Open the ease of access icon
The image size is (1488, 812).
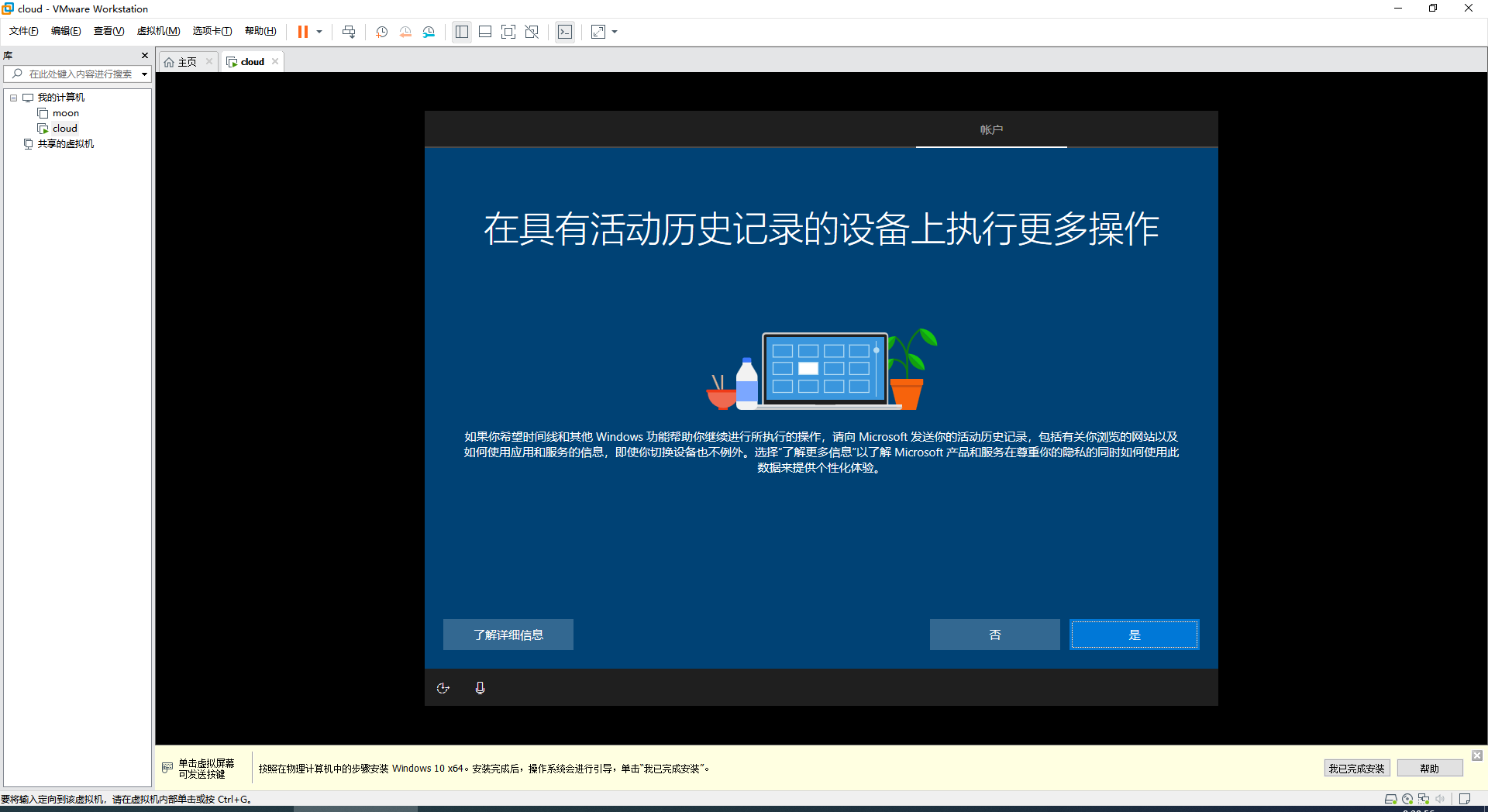click(x=443, y=688)
